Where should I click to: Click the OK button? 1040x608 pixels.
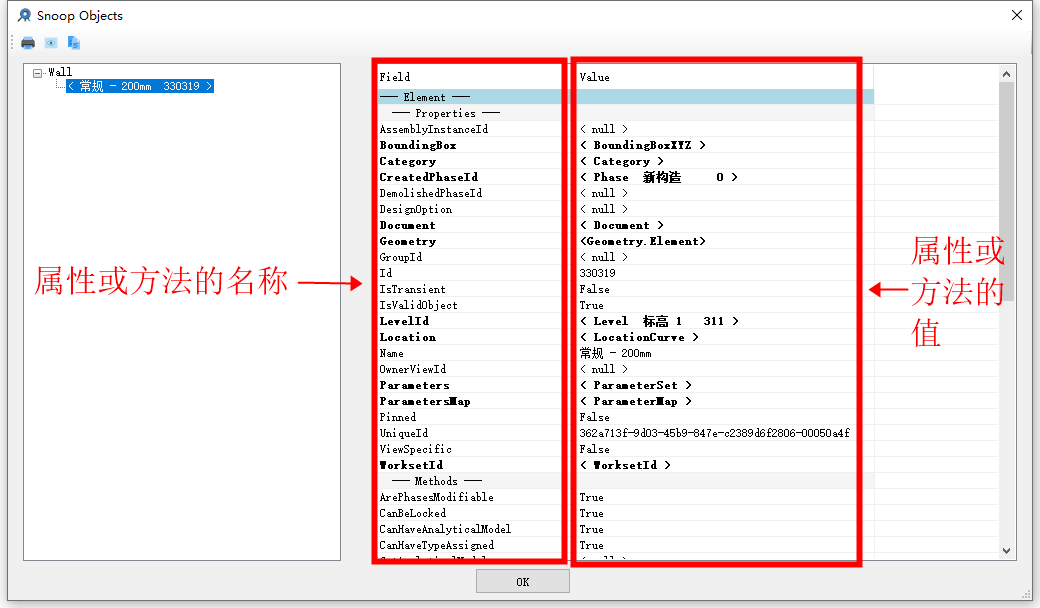tap(523, 581)
